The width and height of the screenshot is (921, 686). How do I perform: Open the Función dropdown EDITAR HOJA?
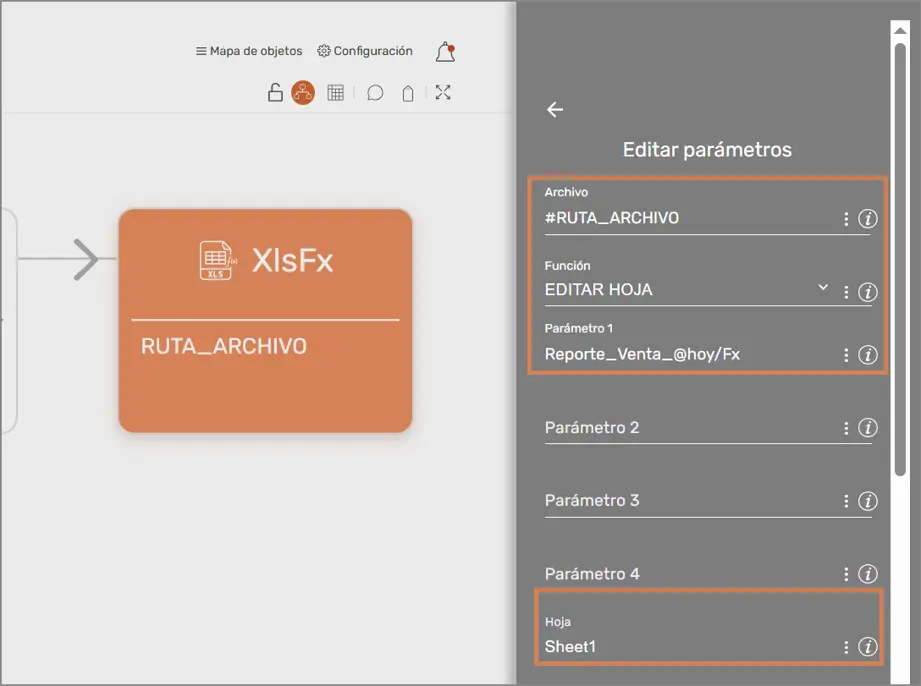click(x=686, y=290)
